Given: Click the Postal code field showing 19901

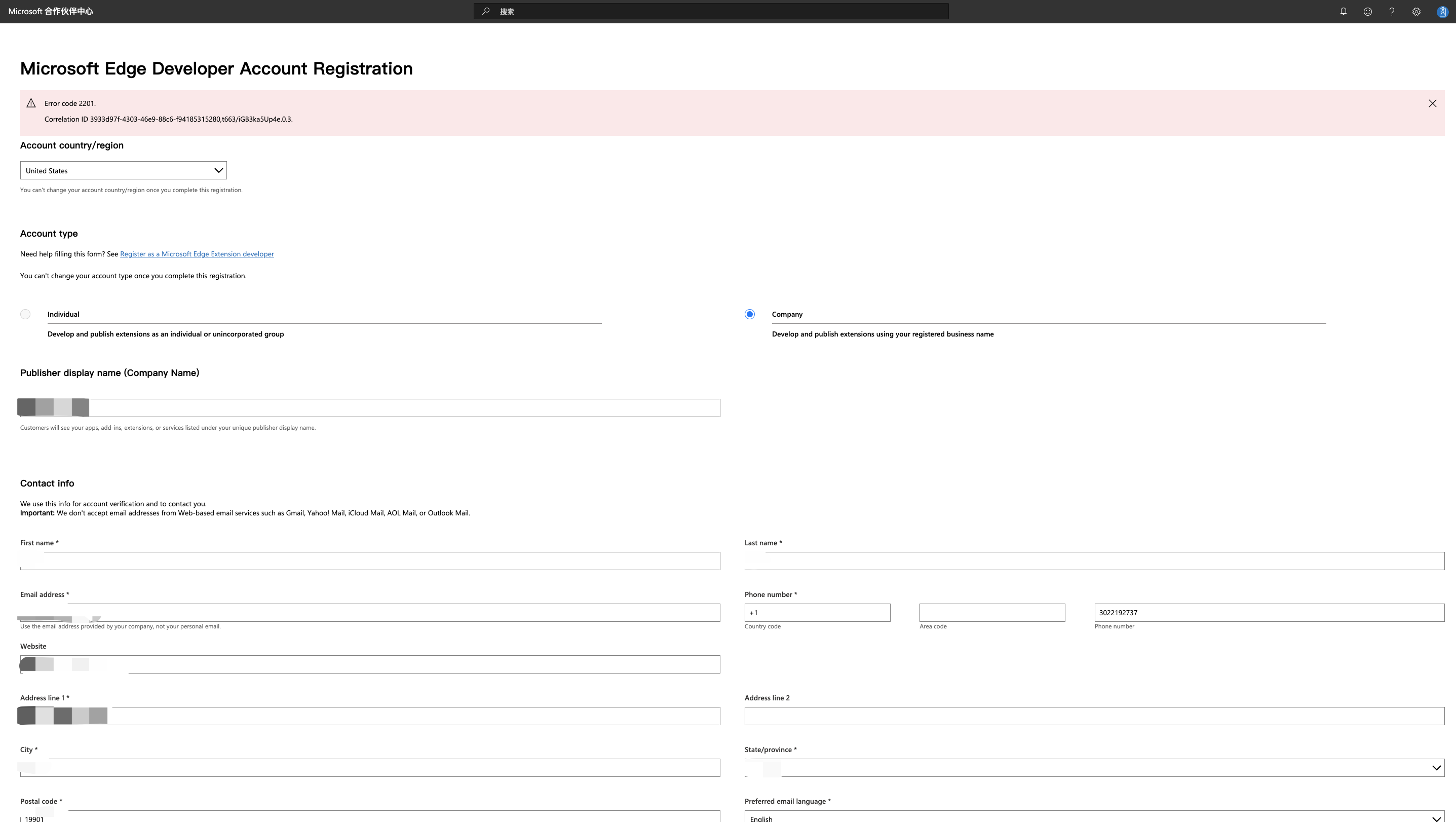Looking at the screenshot, I should [x=370, y=817].
